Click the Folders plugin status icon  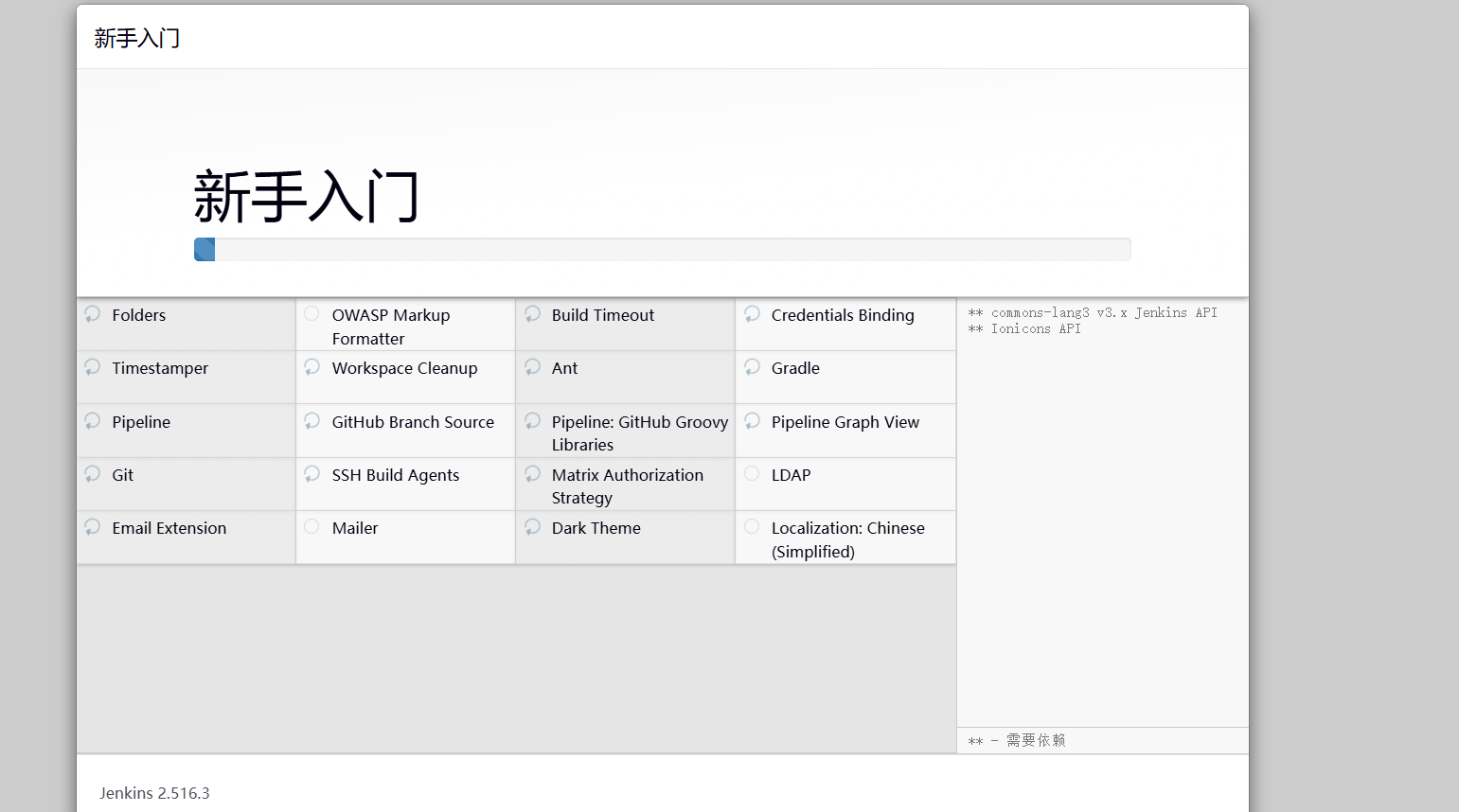(x=93, y=313)
